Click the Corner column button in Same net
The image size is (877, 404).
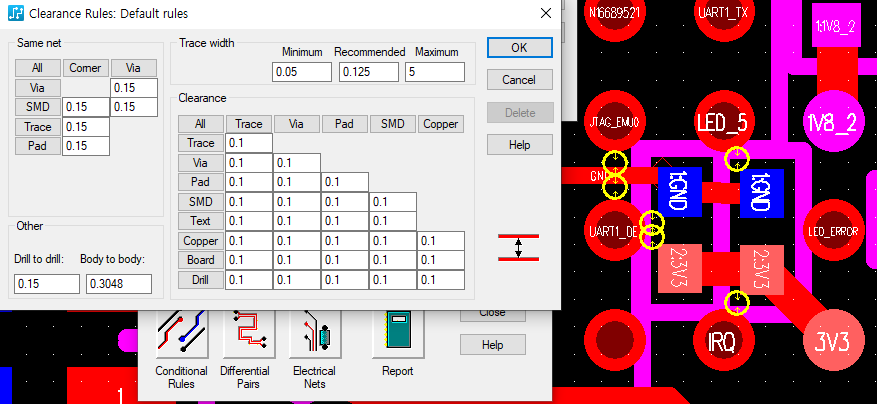[x=85, y=68]
